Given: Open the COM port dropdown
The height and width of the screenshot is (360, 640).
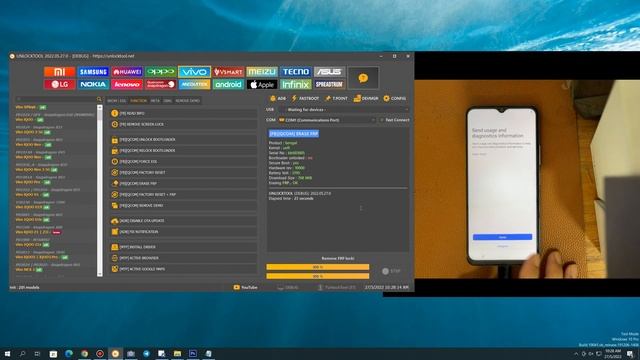Looking at the screenshot, I should point(327,120).
